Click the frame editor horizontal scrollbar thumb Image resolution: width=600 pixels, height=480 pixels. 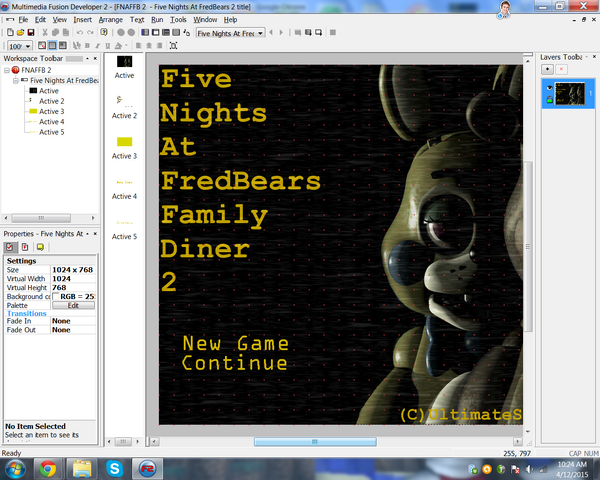(315, 442)
